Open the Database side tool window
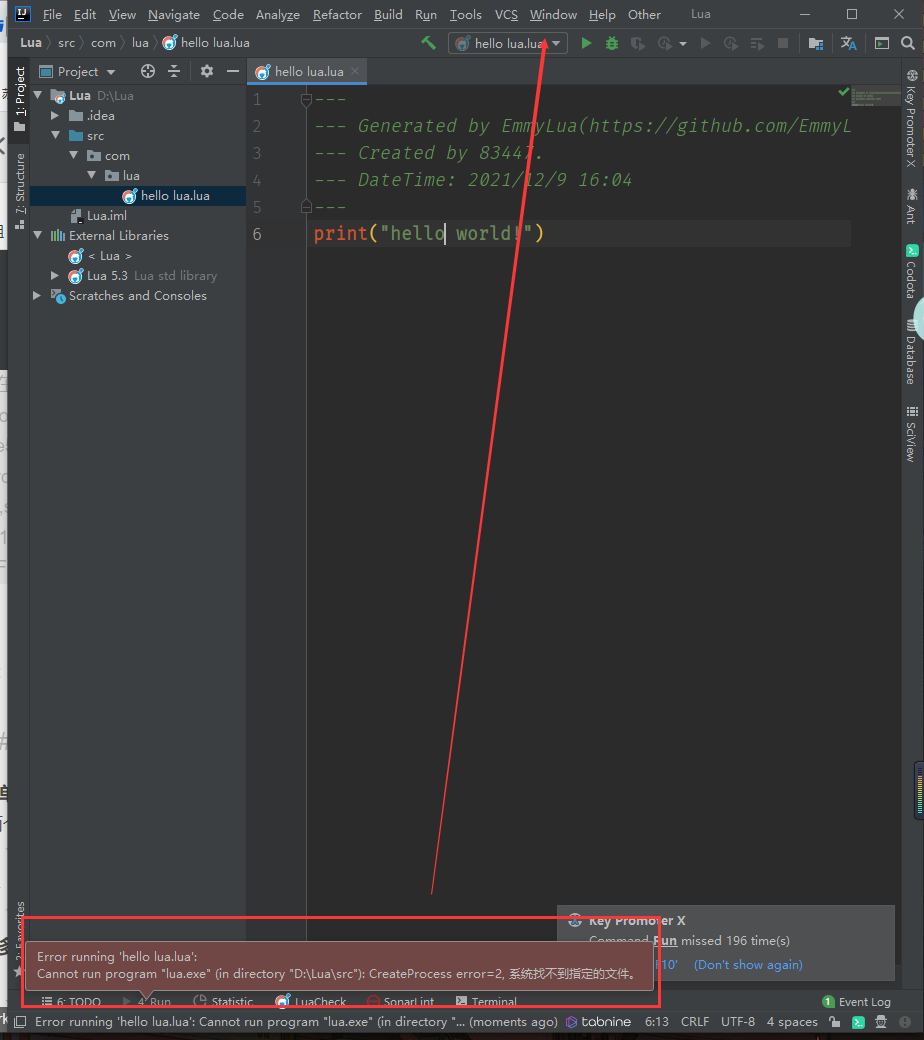This screenshot has width=924, height=1040. pos(911,352)
